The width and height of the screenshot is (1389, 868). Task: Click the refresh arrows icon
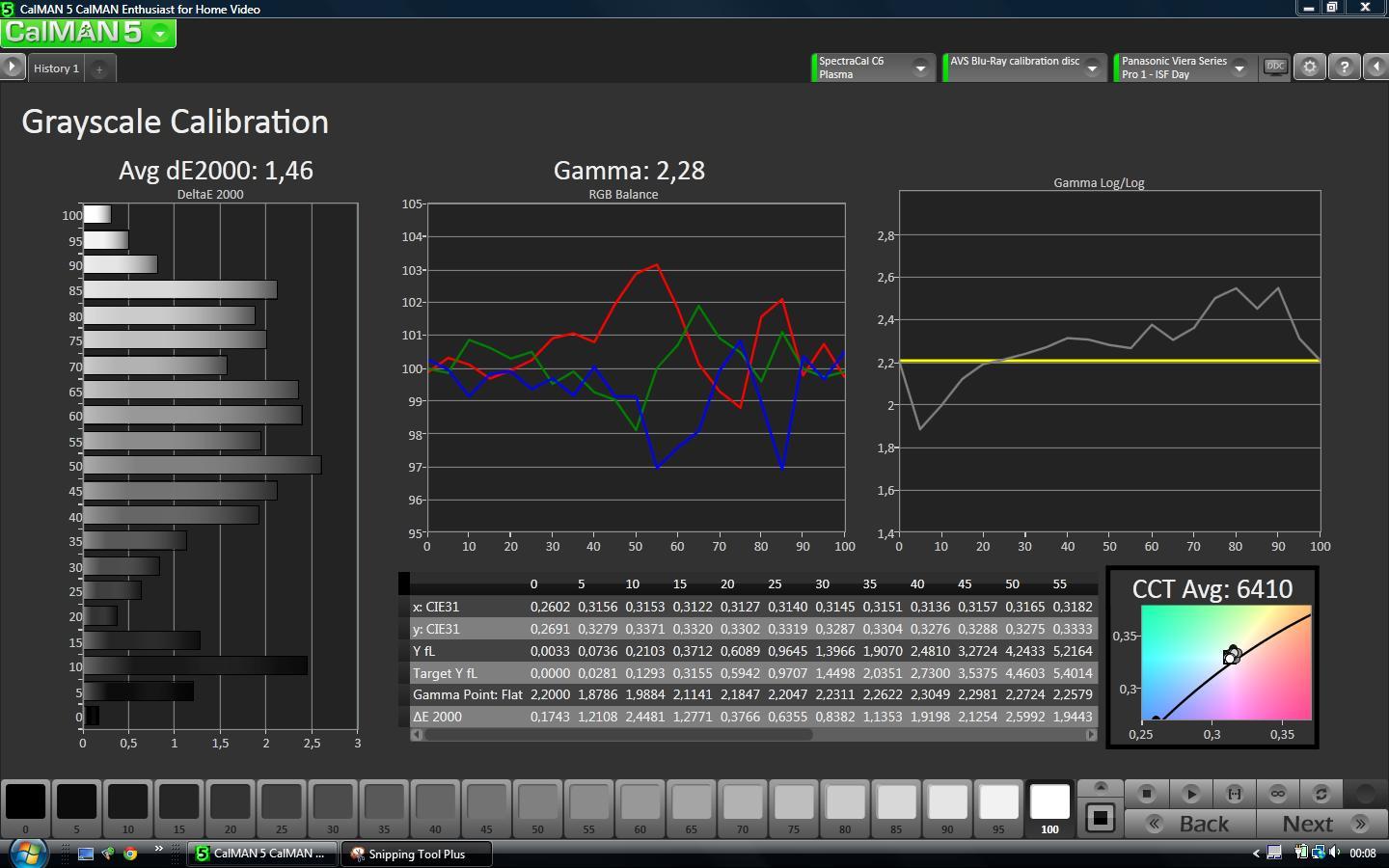[1321, 793]
